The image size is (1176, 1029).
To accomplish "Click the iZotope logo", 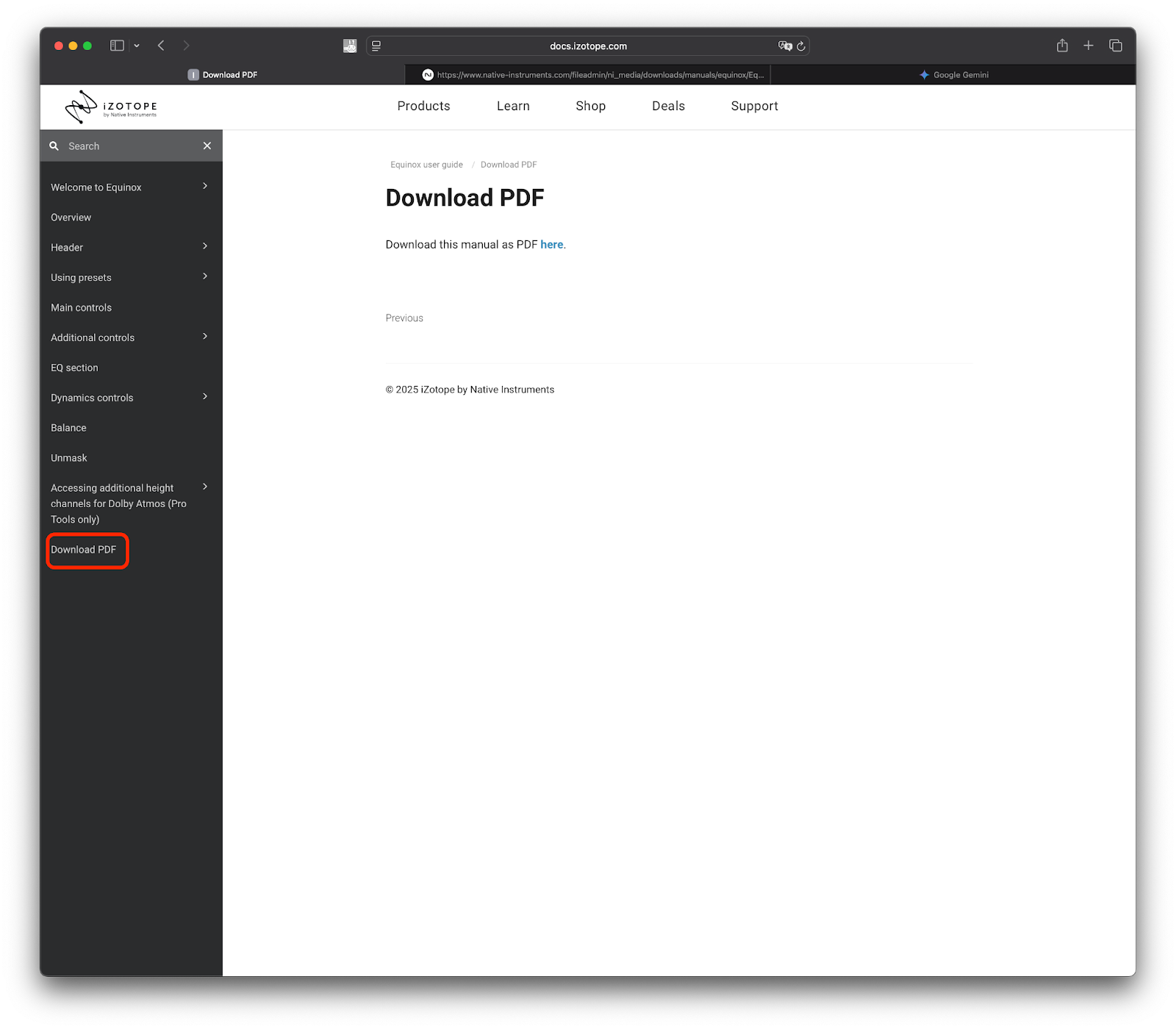I will 111,107.
